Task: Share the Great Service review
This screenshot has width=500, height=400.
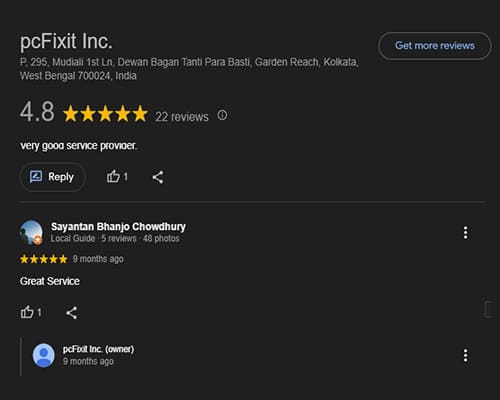Action: (72, 313)
